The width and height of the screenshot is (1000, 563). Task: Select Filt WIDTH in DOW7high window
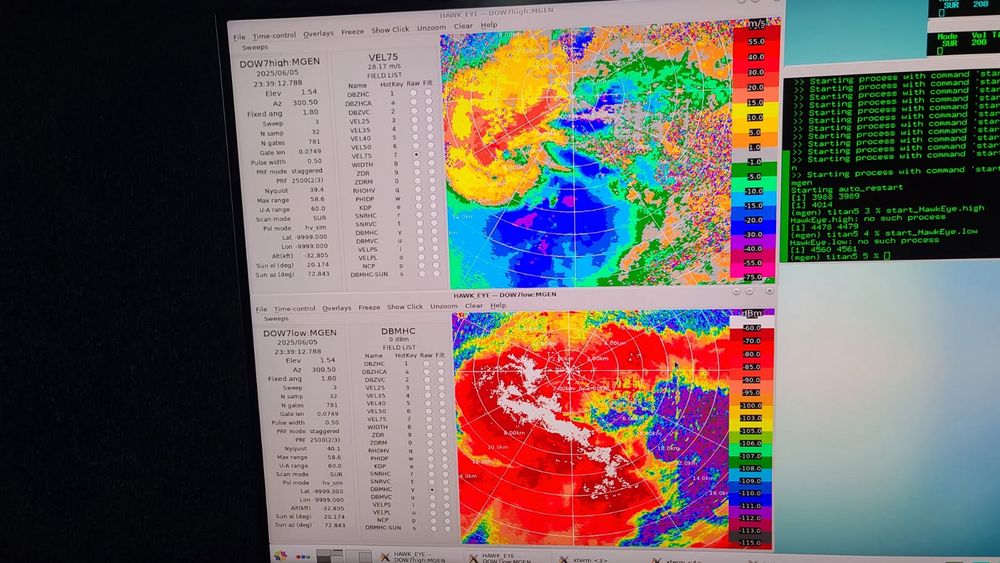(x=432, y=163)
